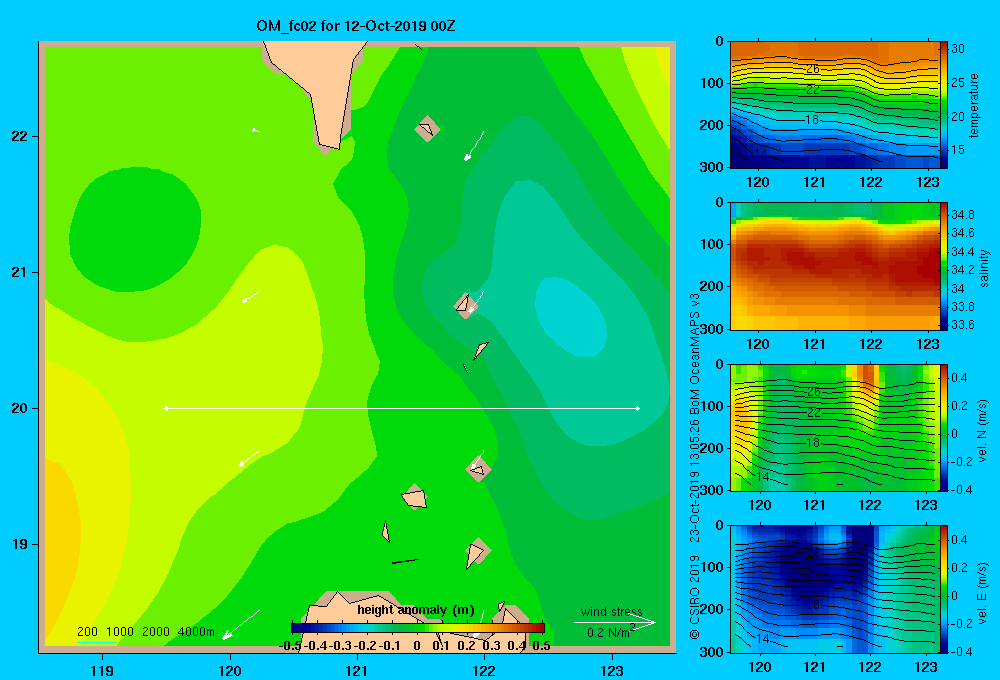Click the wind stress reference arrow
The width and height of the screenshot is (1000, 680).
(615, 623)
